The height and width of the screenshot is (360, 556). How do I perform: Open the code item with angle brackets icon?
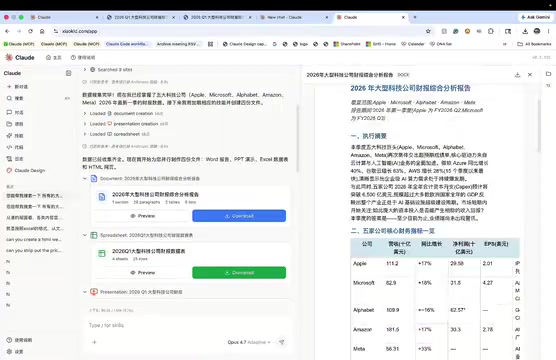coord(15,147)
